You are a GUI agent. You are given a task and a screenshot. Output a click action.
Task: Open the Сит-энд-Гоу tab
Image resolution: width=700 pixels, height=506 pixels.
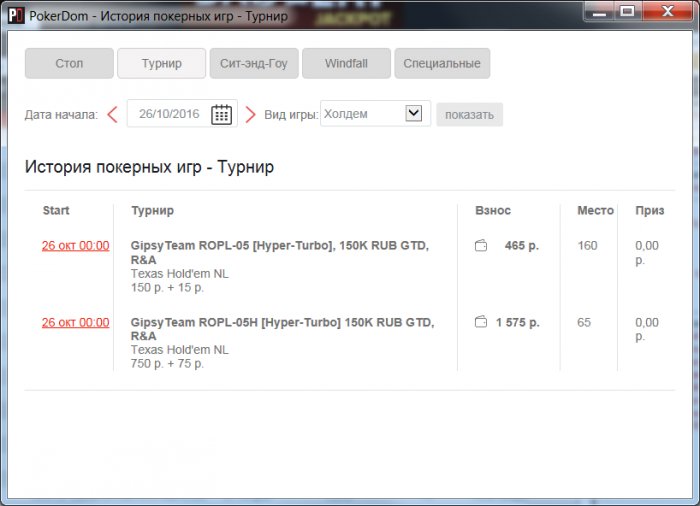(254, 63)
